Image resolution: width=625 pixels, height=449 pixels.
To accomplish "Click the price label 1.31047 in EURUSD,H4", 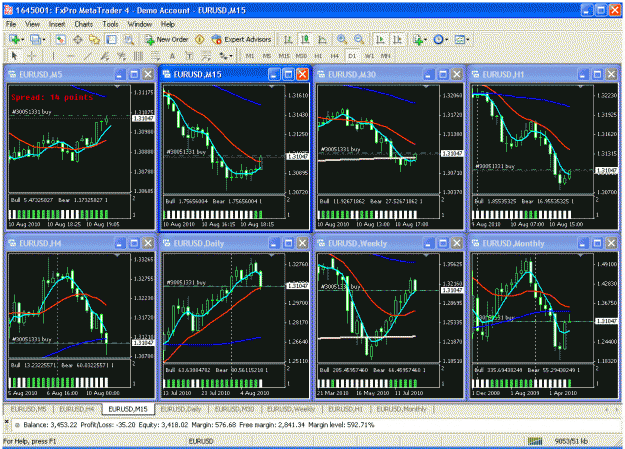I will tap(143, 343).
